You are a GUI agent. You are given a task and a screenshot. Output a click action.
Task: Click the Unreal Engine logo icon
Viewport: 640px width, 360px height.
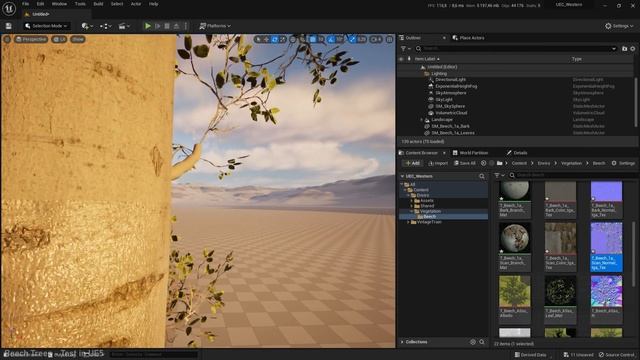pos(9,8)
